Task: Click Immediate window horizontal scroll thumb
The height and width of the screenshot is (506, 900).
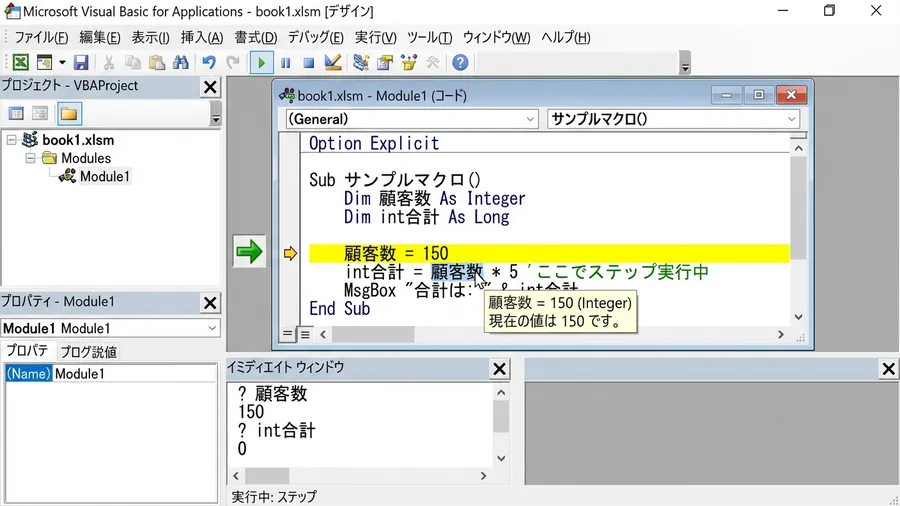Action: tap(267, 476)
